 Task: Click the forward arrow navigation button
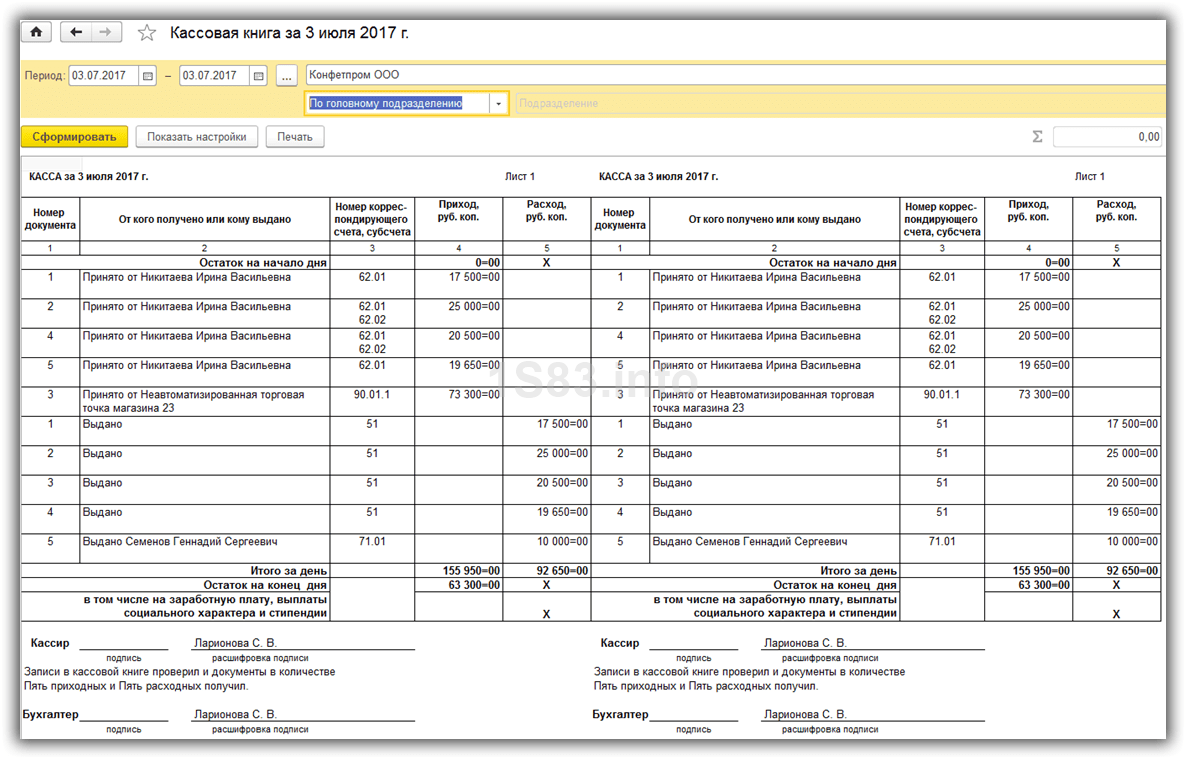pyautogui.click(x=103, y=32)
